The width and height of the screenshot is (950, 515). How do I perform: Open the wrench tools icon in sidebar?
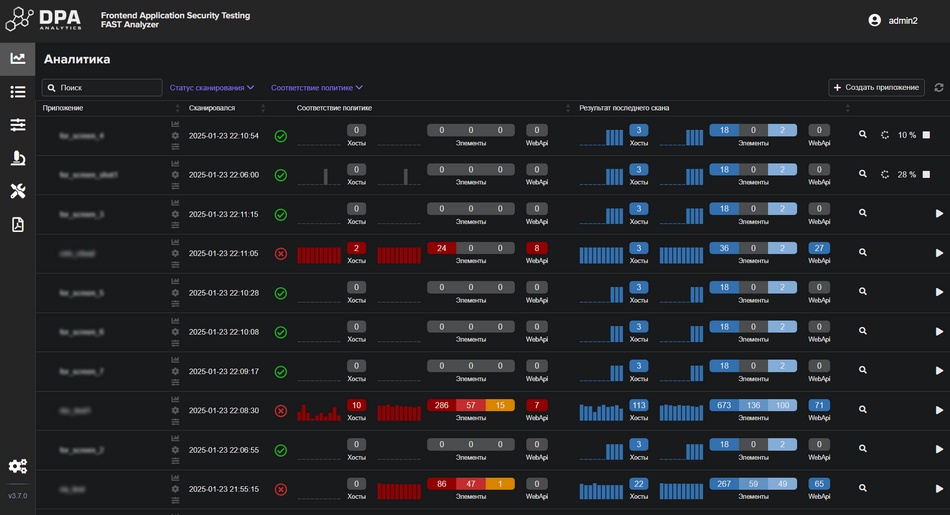(17, 191)
